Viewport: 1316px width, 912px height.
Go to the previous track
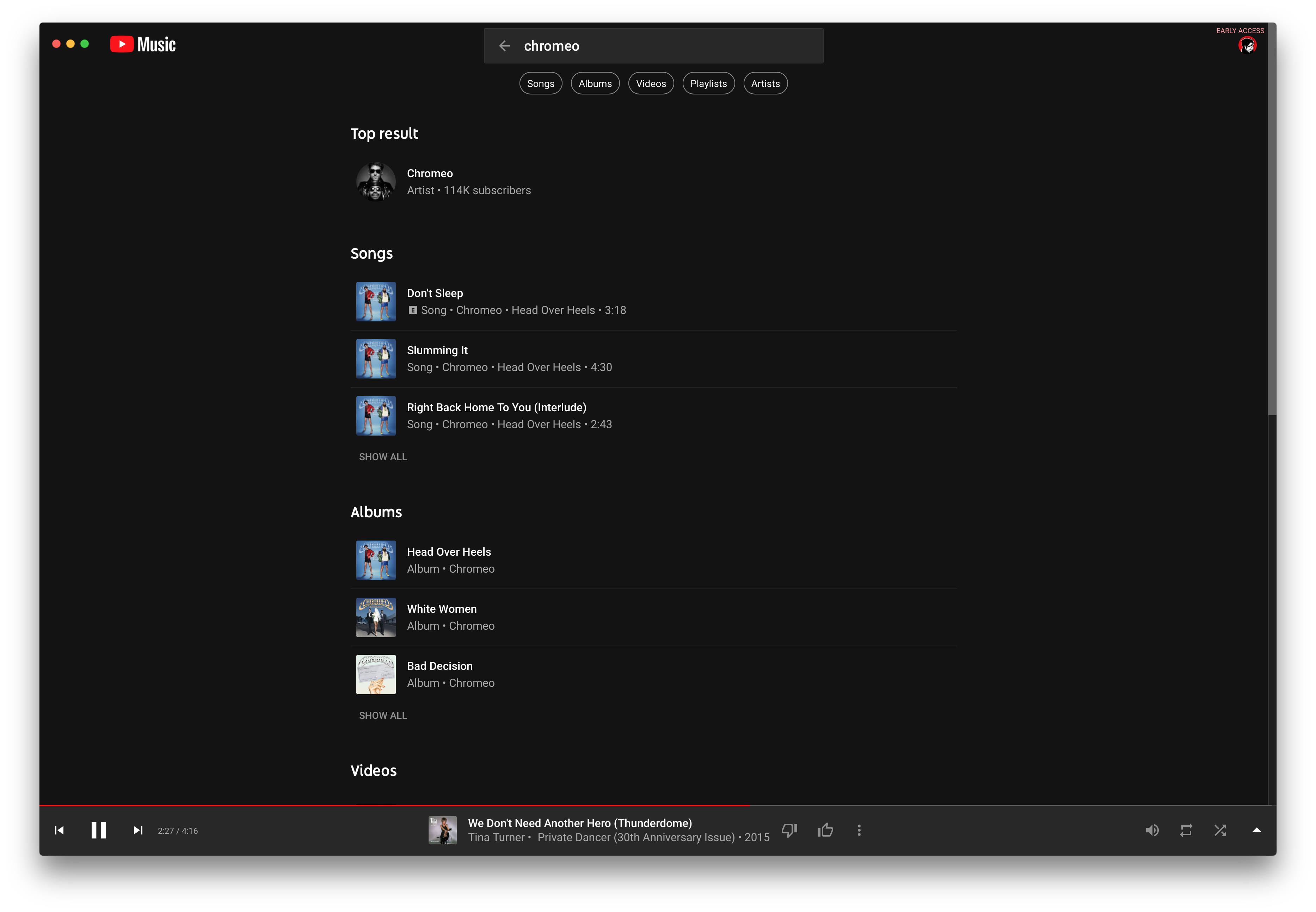(59, 830)
